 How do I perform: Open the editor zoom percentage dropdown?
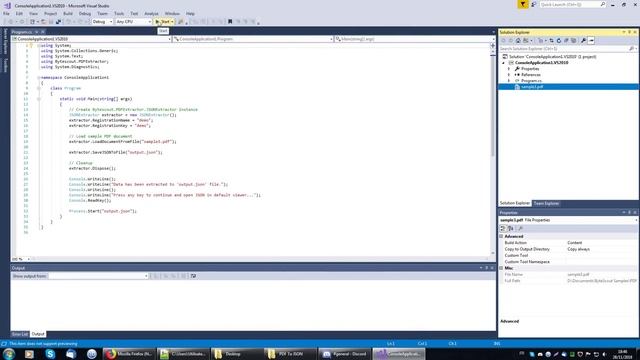click(21, 259)
